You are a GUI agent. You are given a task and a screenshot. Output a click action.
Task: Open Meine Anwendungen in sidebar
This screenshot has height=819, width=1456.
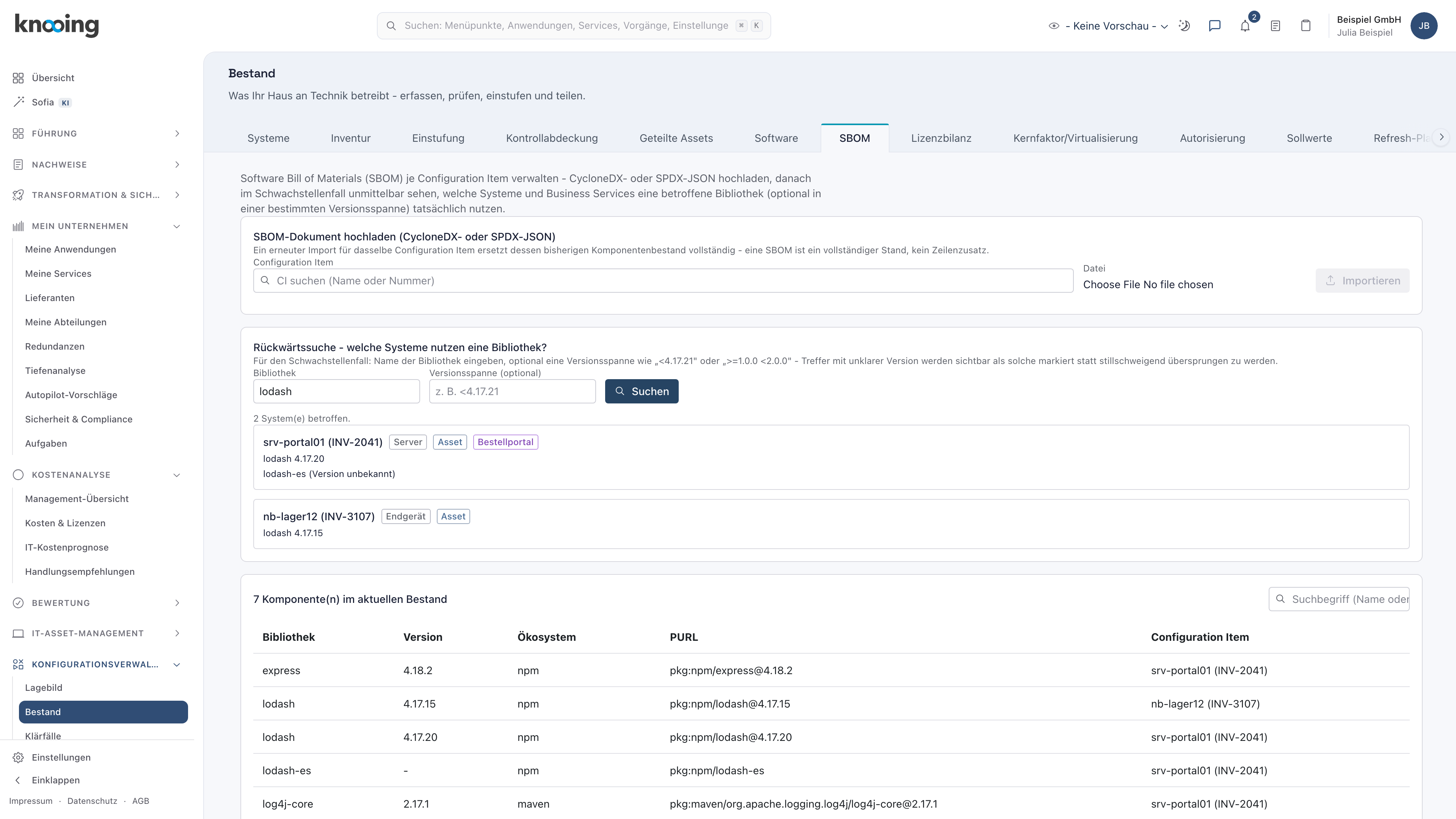(71, 249)
